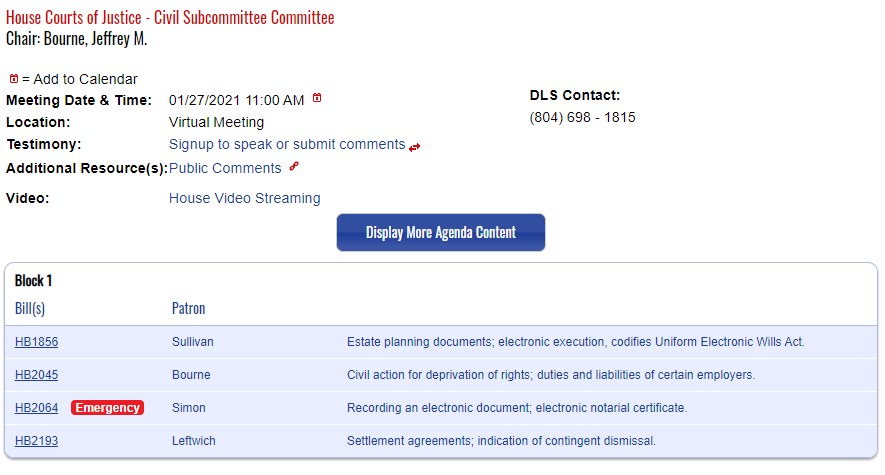Screen dimensions: 885x475
Task: Select the Settlement agreements description text
Action: (x=501, y=441)
